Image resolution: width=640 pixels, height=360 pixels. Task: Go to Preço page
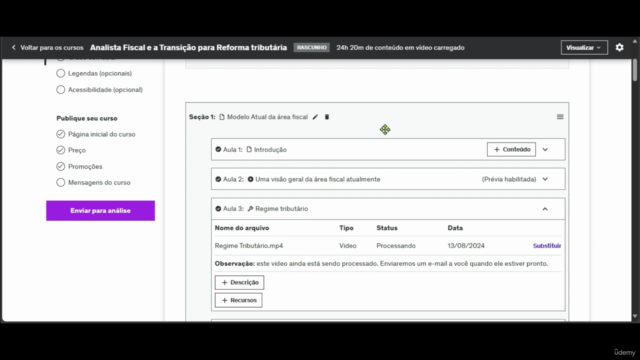click(x=77, y=150)
